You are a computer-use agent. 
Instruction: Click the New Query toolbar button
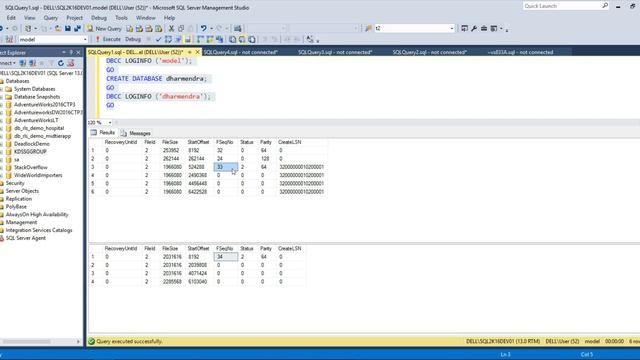(104, 29)
